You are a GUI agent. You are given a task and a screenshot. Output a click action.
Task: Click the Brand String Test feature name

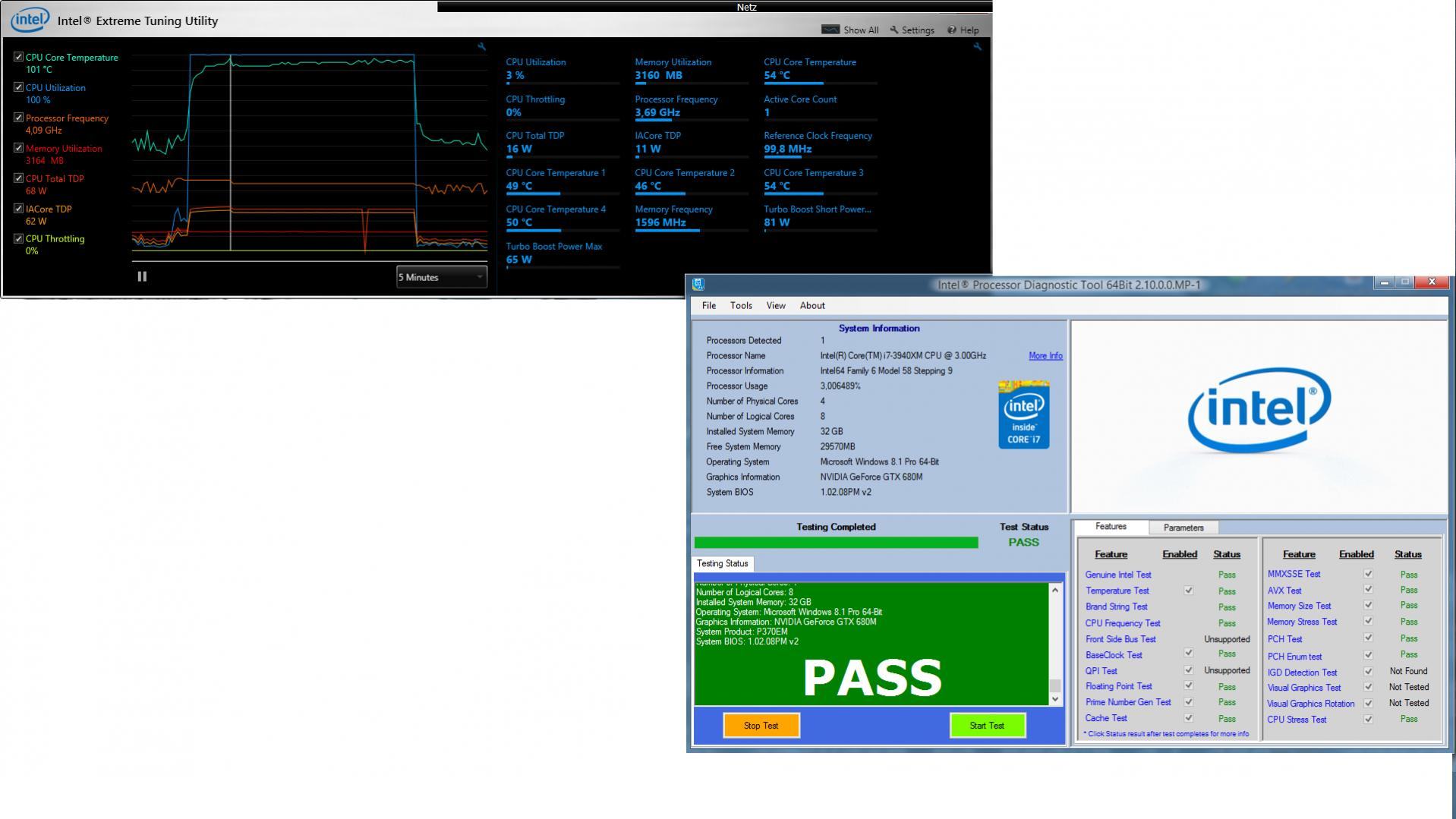[1116, 607]
